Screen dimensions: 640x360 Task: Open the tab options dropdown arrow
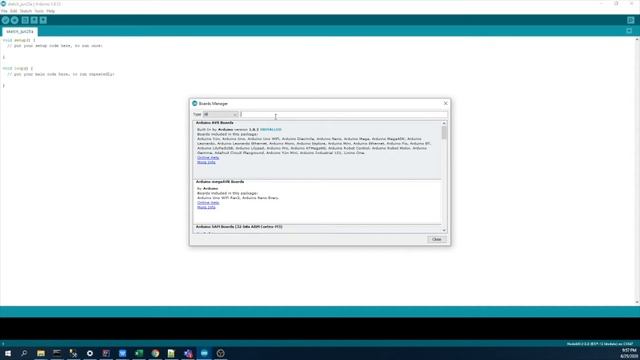click(x=629, y=31)
